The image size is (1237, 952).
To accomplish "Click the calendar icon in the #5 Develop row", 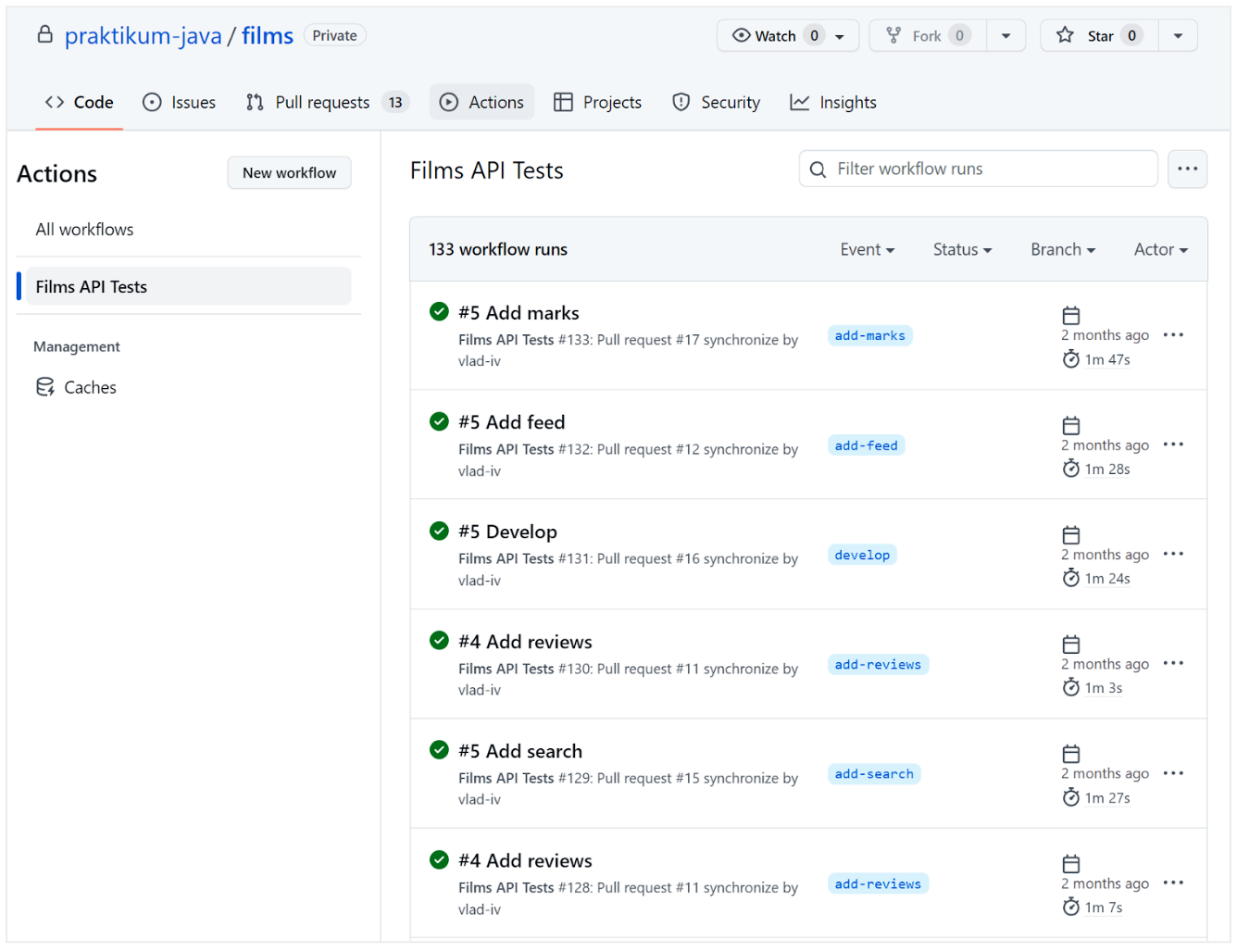I will click(x=1071, y=535).
